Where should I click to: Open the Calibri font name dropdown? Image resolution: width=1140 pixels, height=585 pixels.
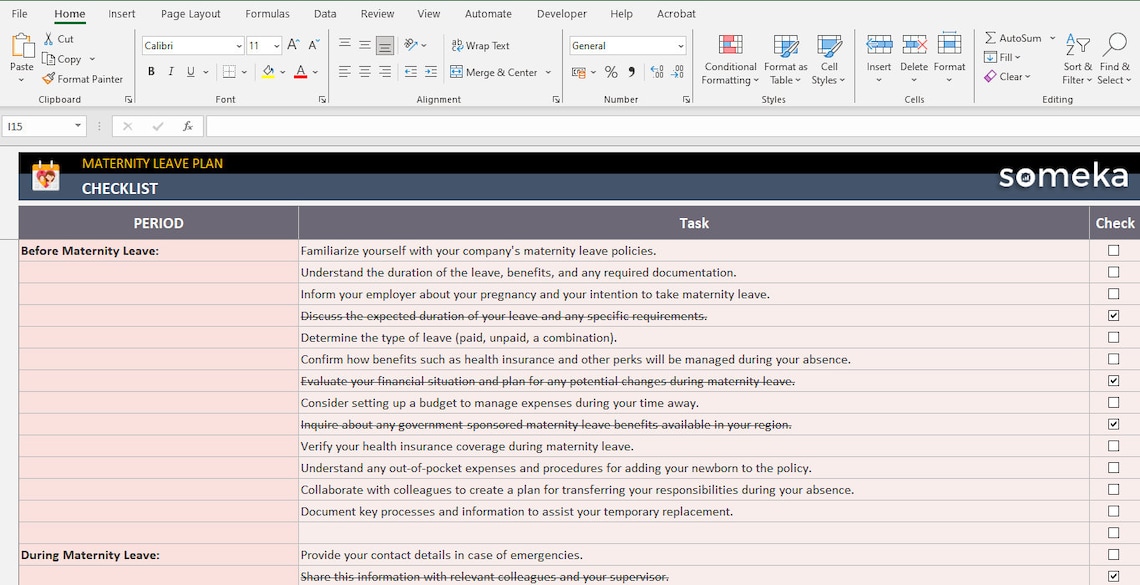[238, 45]
